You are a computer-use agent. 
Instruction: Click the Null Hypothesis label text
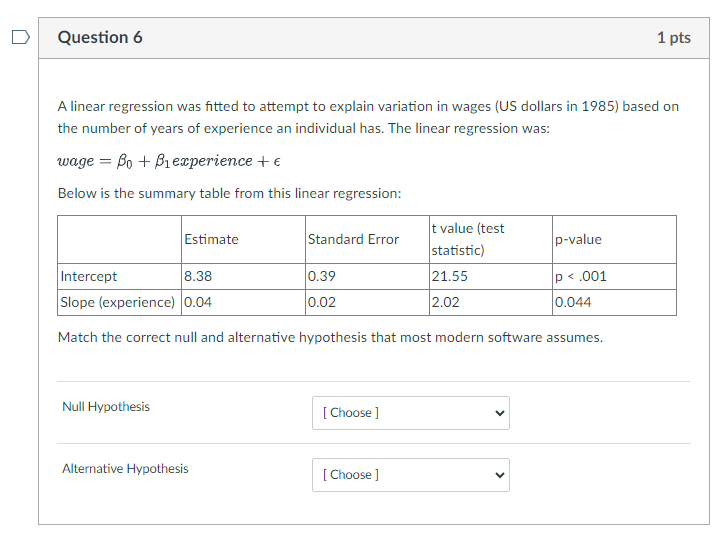tap(106, 407)
